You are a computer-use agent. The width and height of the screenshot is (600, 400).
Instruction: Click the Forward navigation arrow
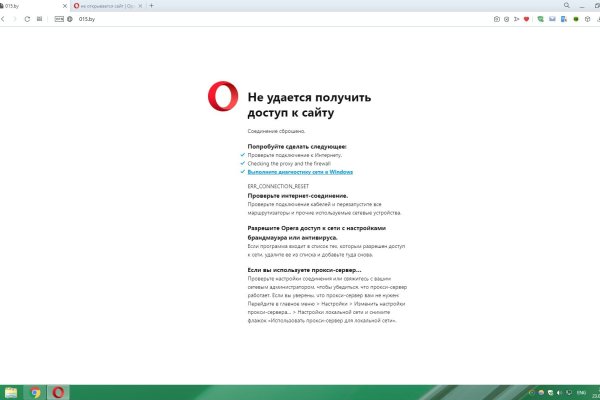pos(14,18)
